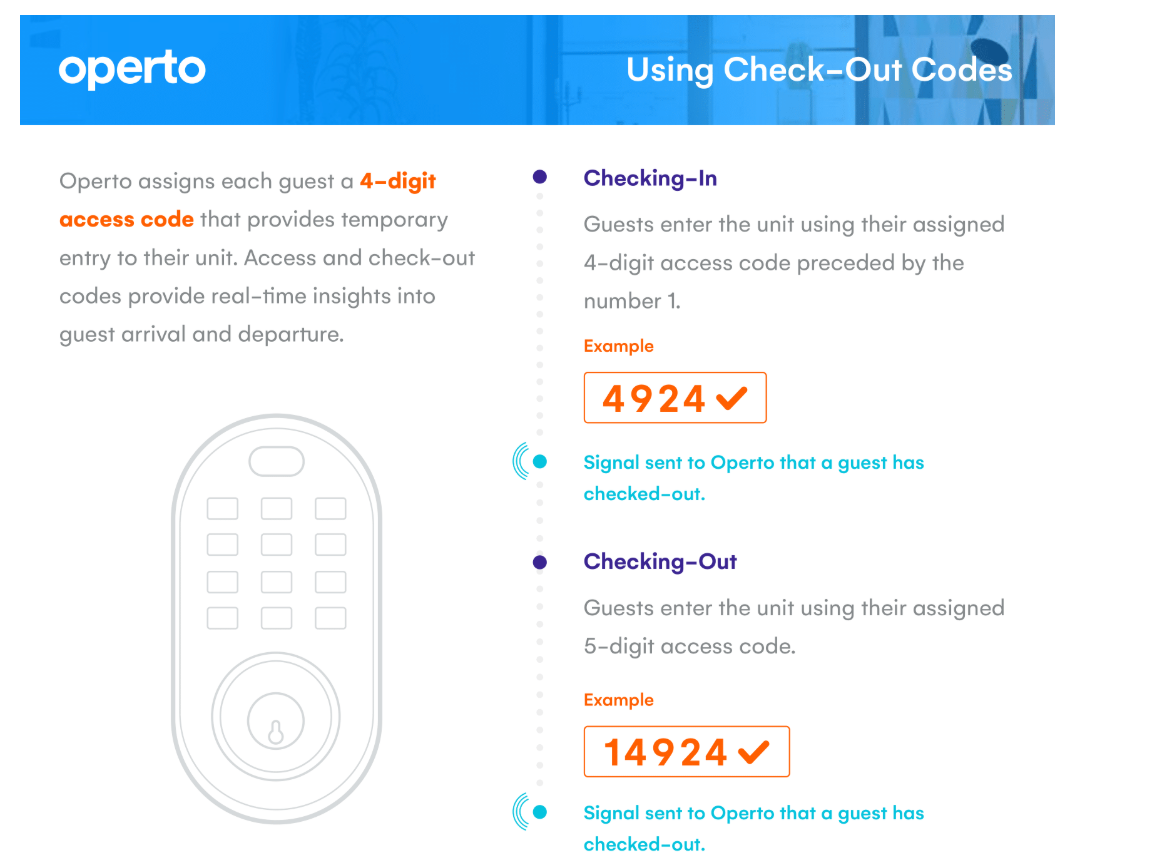The height and width of the screenshot is (859, 1162).
Task: Click the Checking-Out heading
Action: pos(660,562)
